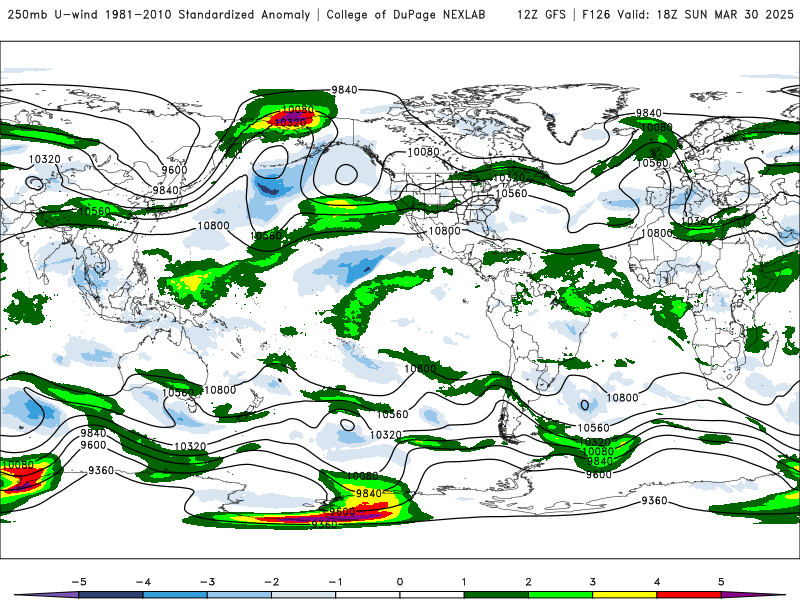Click the '9360' contour label south of Australia

(101, 470)
